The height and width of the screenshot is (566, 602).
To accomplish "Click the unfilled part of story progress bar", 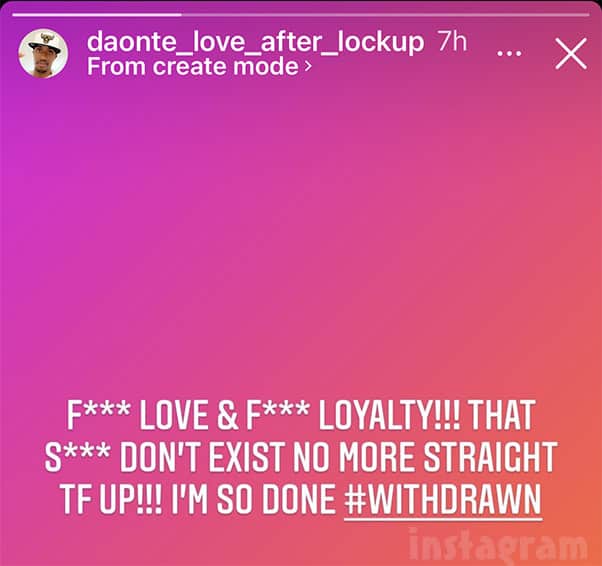I will point(385,15).
